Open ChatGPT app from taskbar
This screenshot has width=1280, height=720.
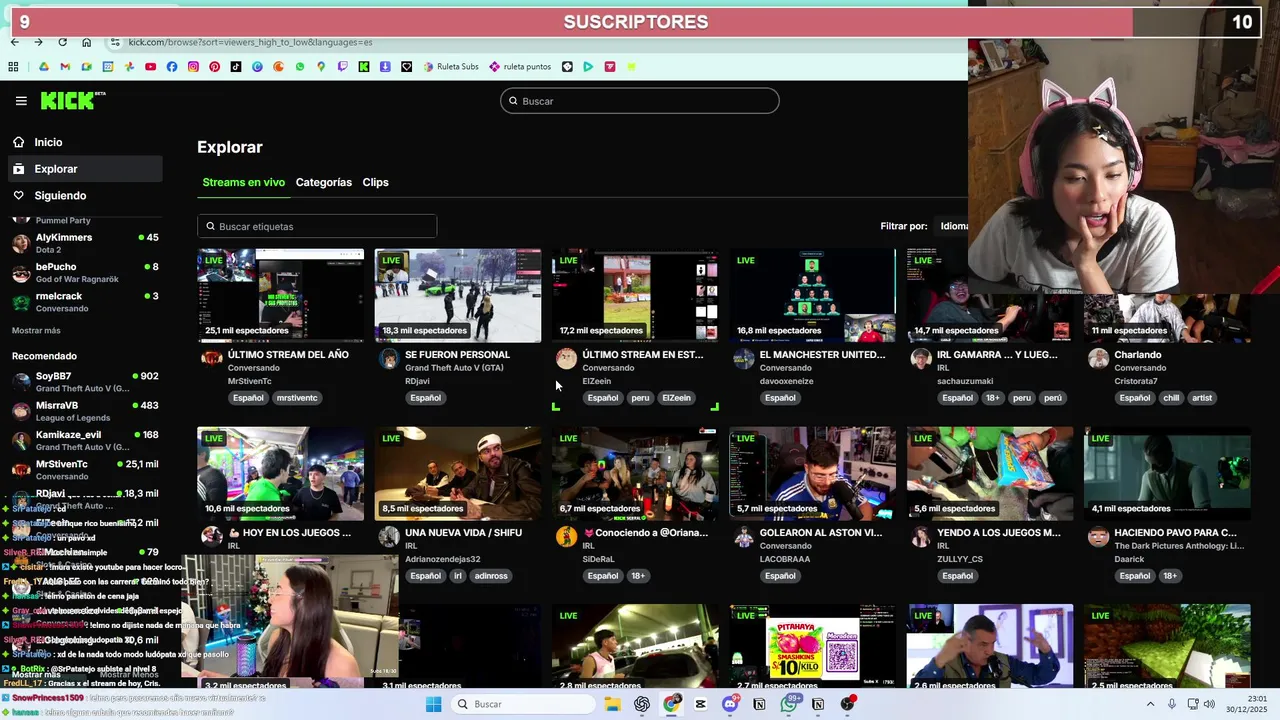click(x=642, y=704)
